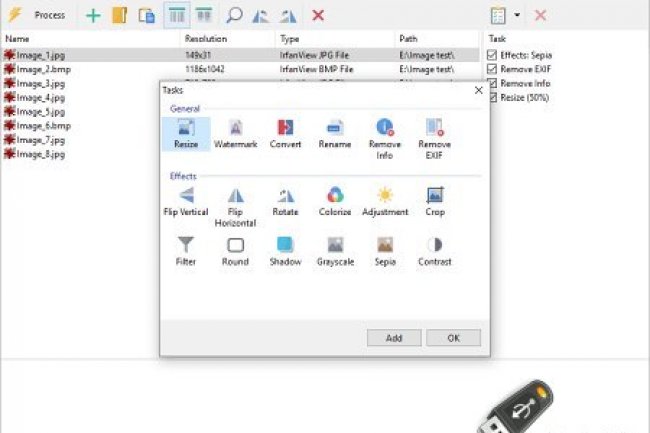Select the Crop effect
Screen dimensions: 650x433
tap(435, 202)
